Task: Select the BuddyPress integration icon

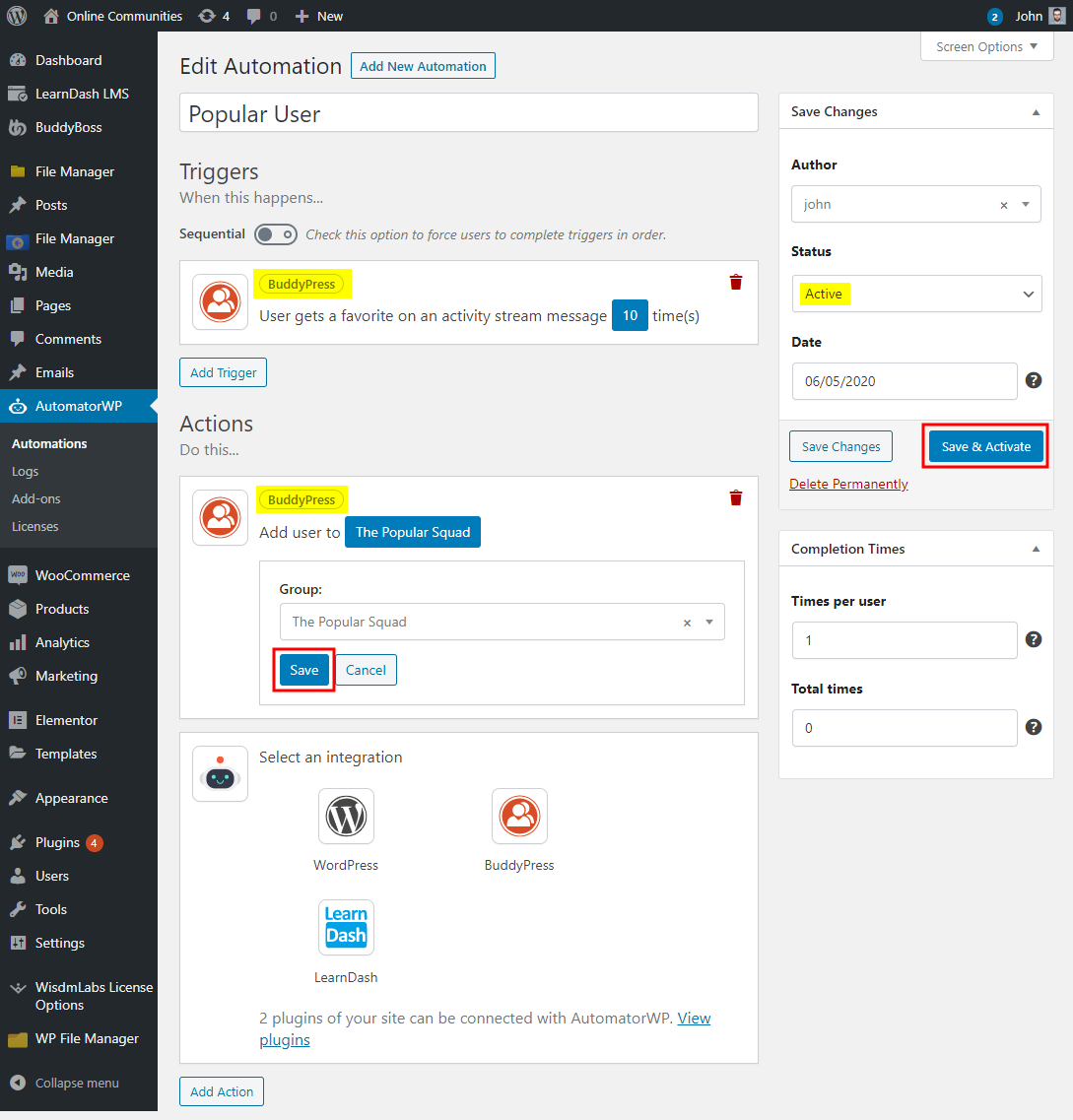Action: (x=519, y=816)
